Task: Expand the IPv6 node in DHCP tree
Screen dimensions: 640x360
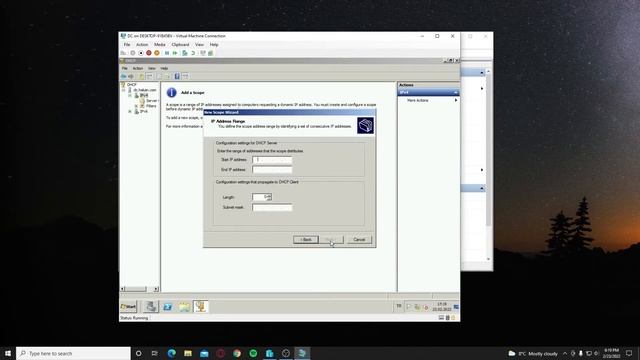Action: tap(130, 111)
